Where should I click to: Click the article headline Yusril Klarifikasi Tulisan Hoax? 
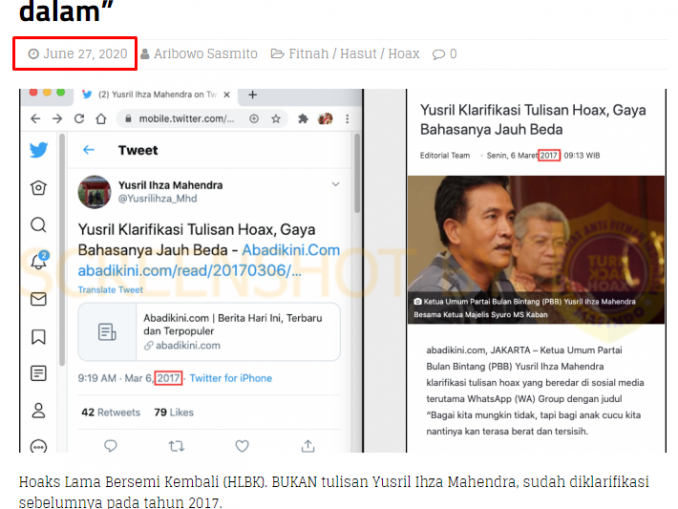pyautogui.click(x=533, y=120)
